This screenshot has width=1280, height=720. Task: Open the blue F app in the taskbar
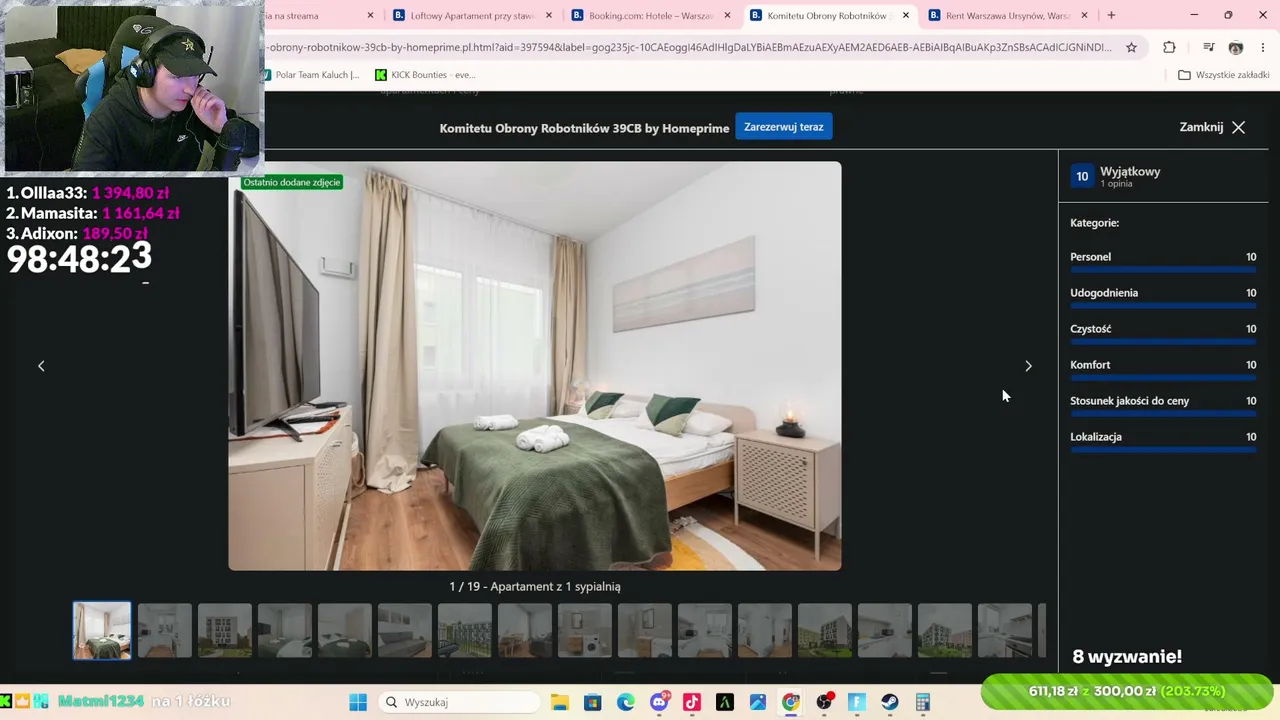[857, 702]
